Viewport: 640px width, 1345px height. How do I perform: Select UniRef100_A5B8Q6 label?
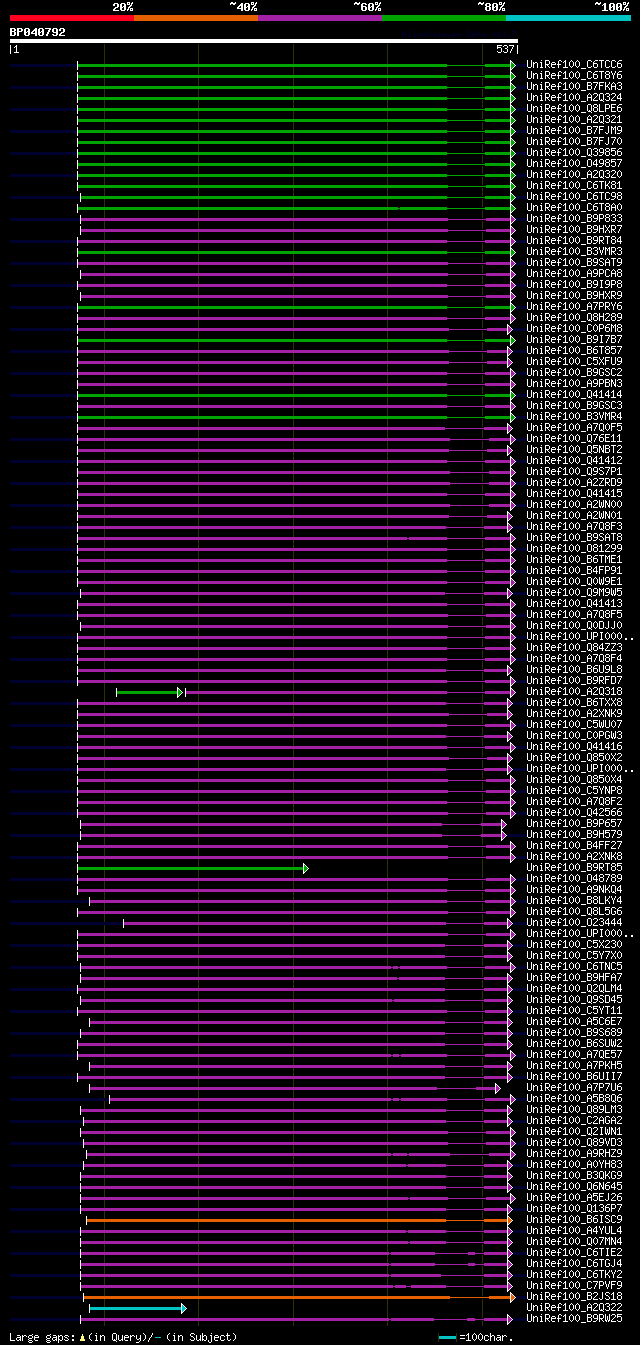[574, 1099]
